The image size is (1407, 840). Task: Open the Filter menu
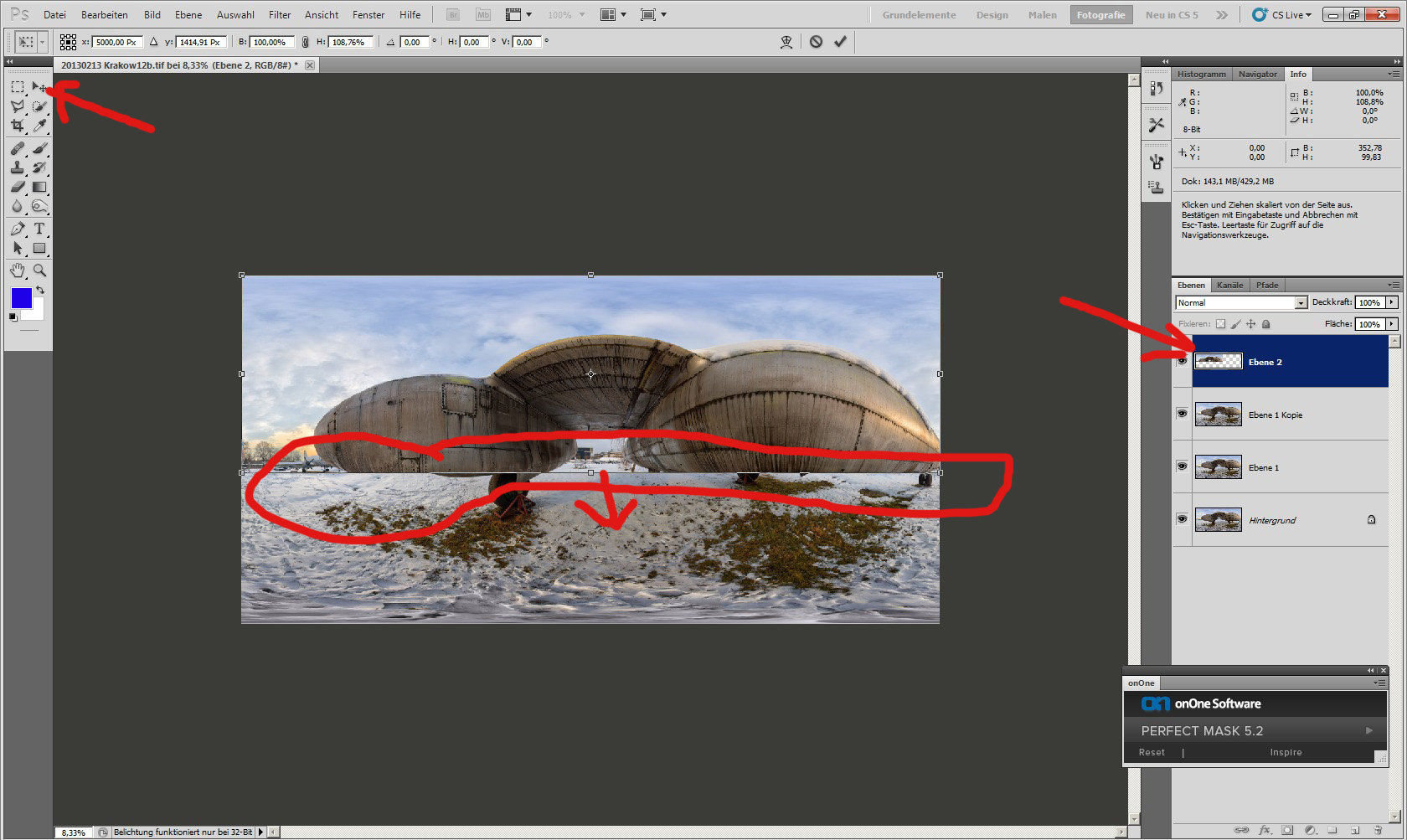279,15
